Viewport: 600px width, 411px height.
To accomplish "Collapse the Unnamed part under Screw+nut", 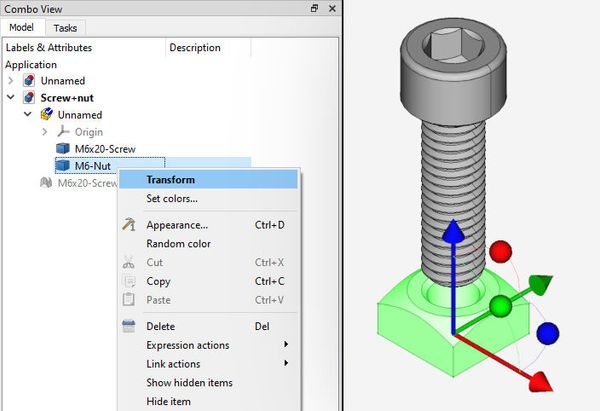I will tap(28, 114).
